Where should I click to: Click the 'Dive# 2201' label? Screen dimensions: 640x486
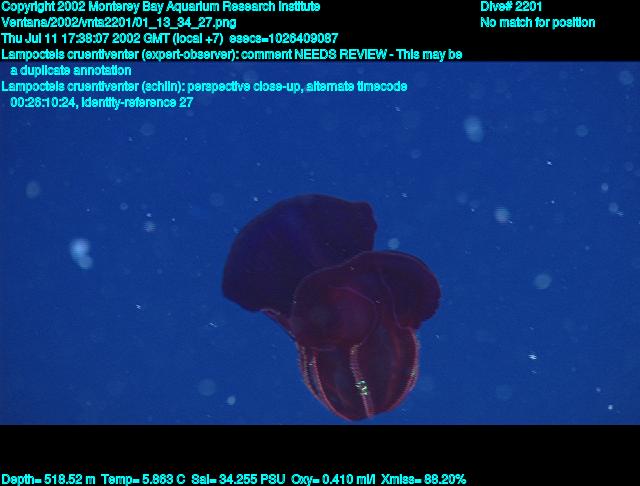[x=511, y=7]
